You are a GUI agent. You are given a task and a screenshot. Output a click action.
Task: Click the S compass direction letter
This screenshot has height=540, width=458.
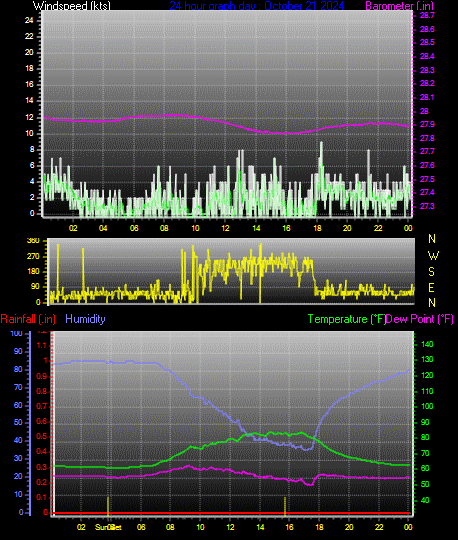(431, 272)
